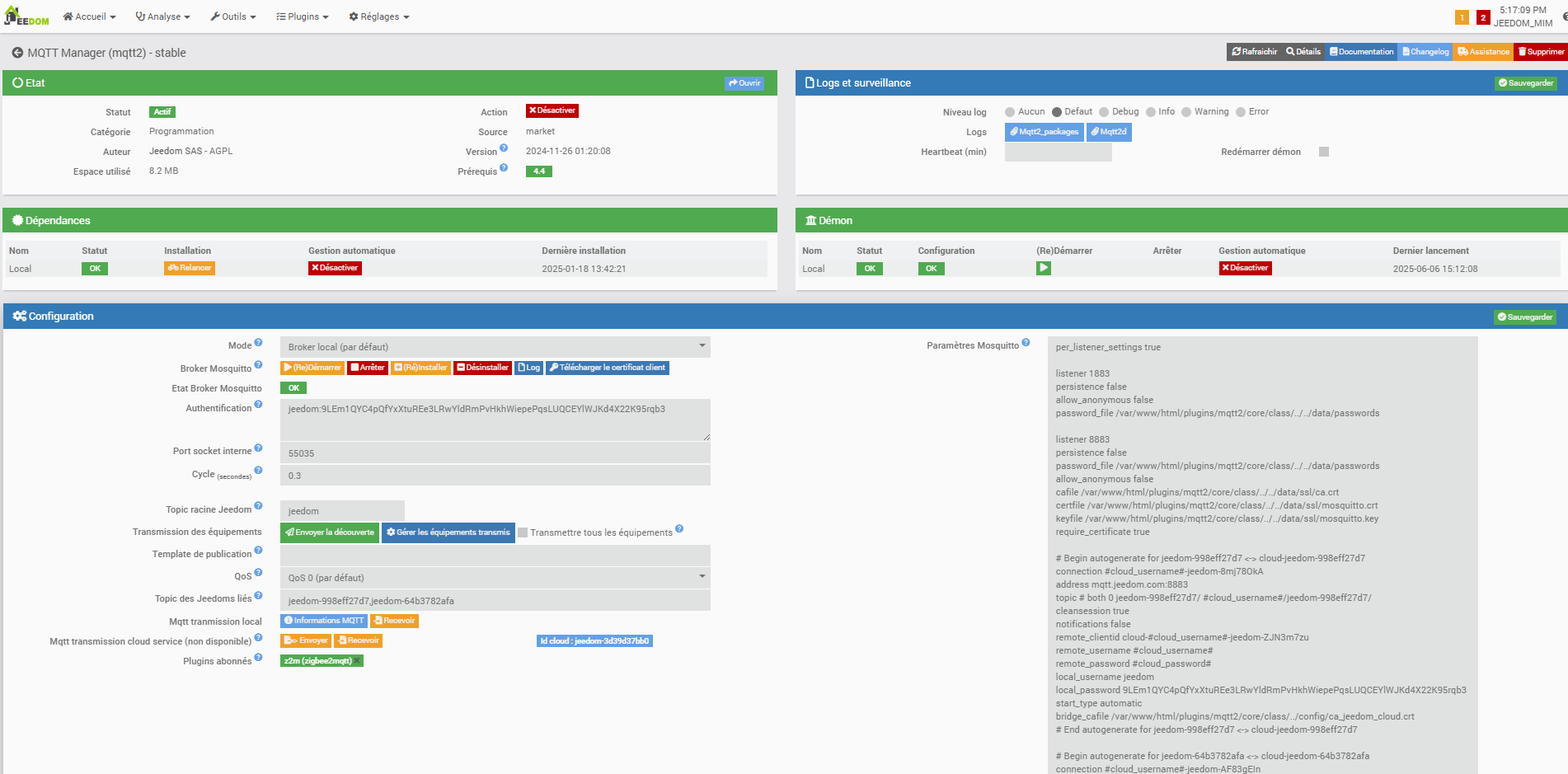
Task: Click the Topic des Jeedoms liés field
Action: [495, 601]
